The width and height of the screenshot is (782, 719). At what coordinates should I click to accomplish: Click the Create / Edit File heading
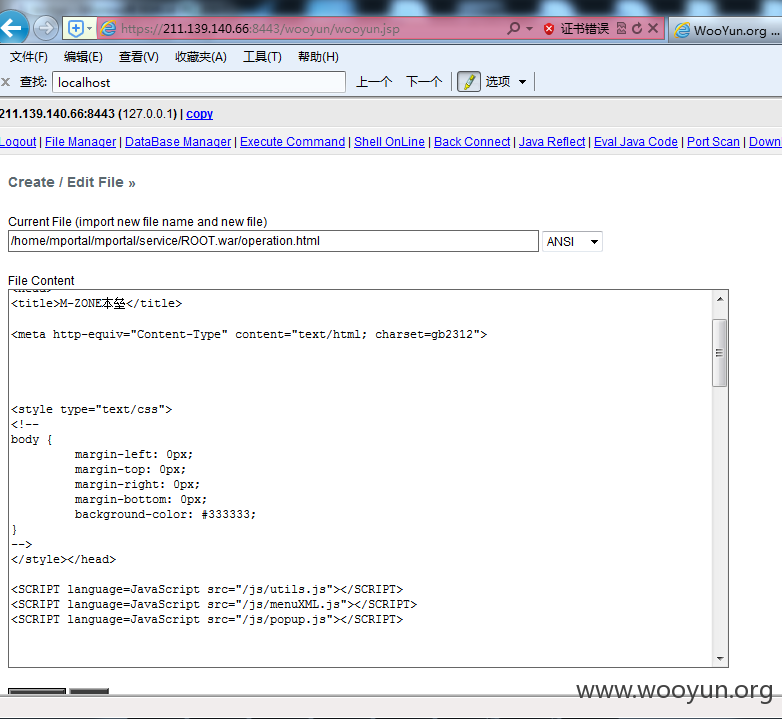(72, 182)
